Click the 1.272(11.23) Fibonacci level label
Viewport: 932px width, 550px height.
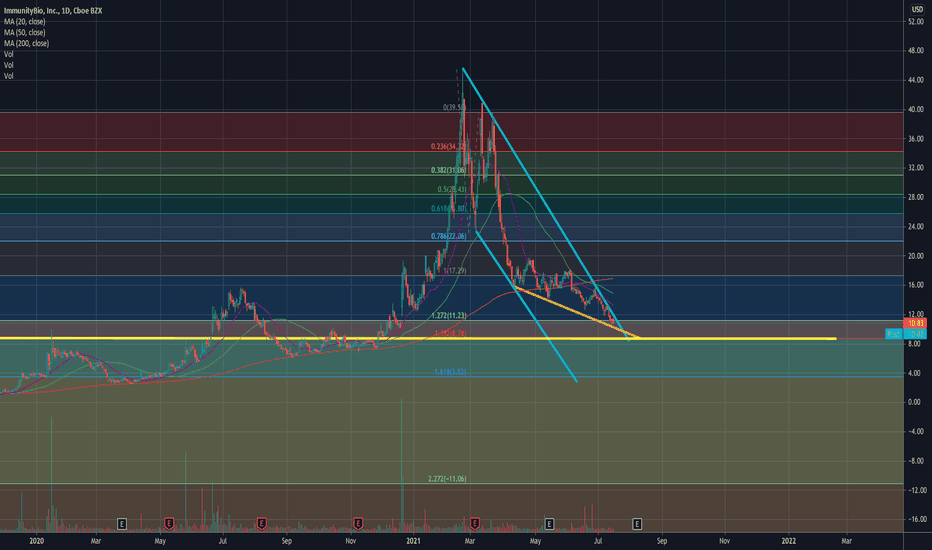(x=449, y=316)
